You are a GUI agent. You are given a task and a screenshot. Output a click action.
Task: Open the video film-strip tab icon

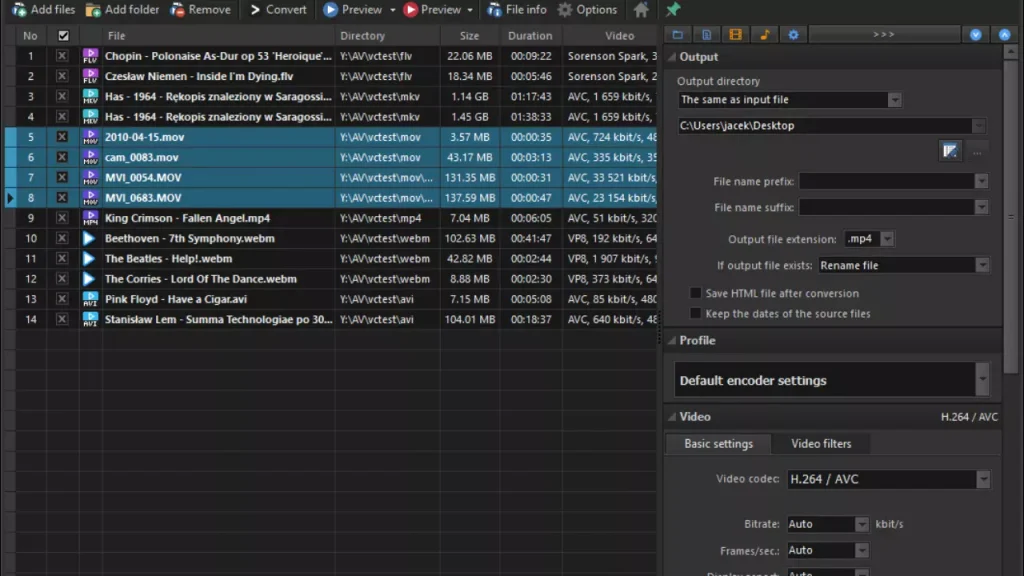click(x=735, y=35)
